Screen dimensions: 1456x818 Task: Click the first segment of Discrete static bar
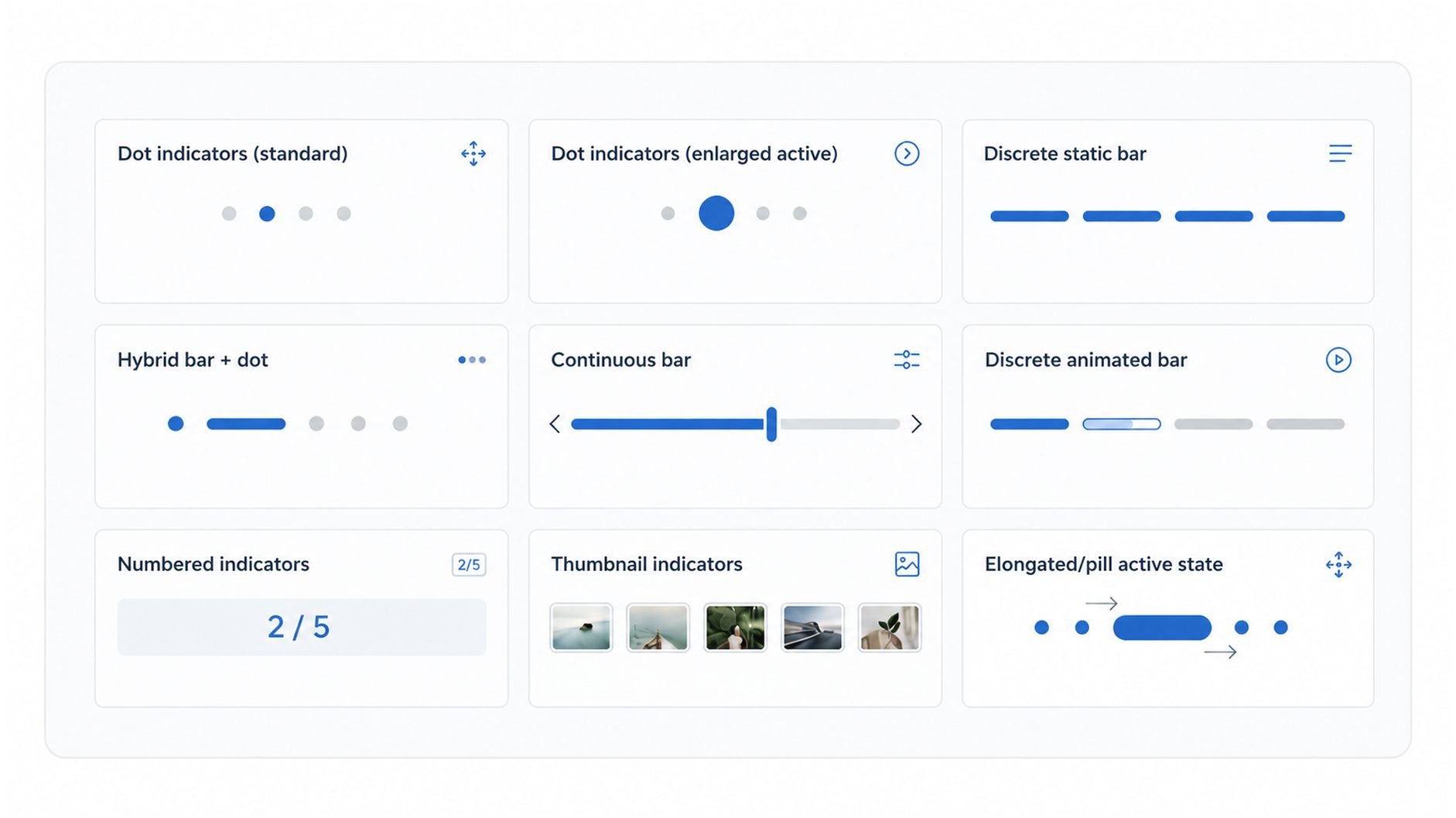tap(1030, 216)
